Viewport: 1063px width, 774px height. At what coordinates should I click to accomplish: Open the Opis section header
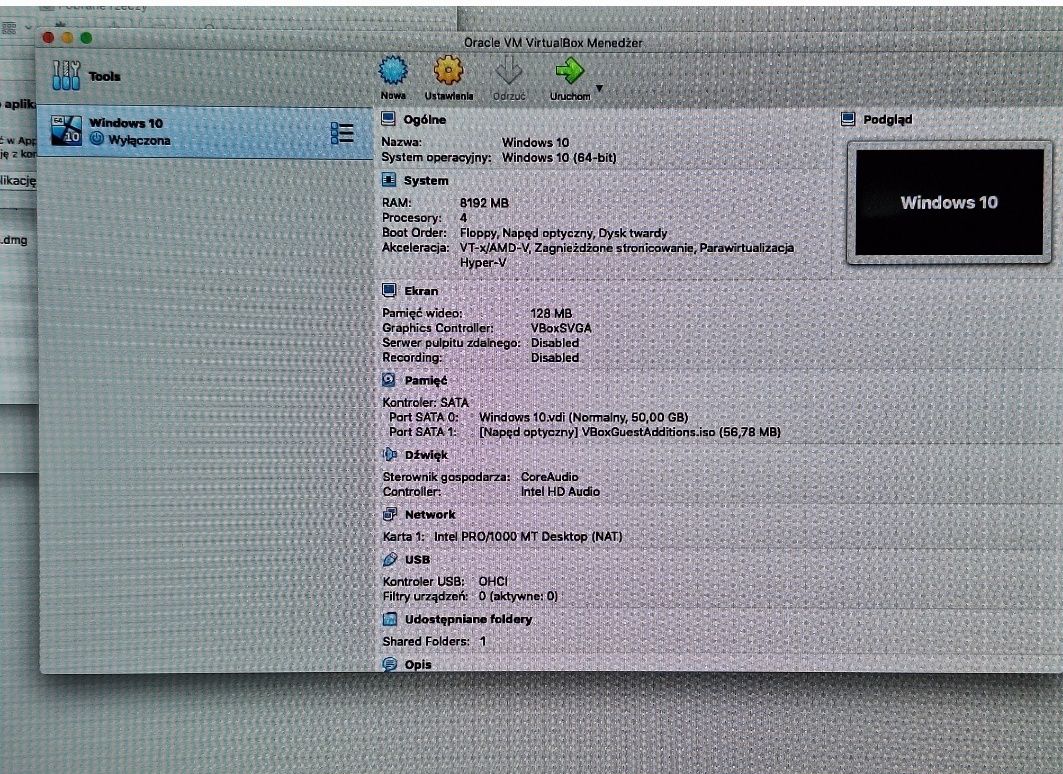(x=418, y=665)
